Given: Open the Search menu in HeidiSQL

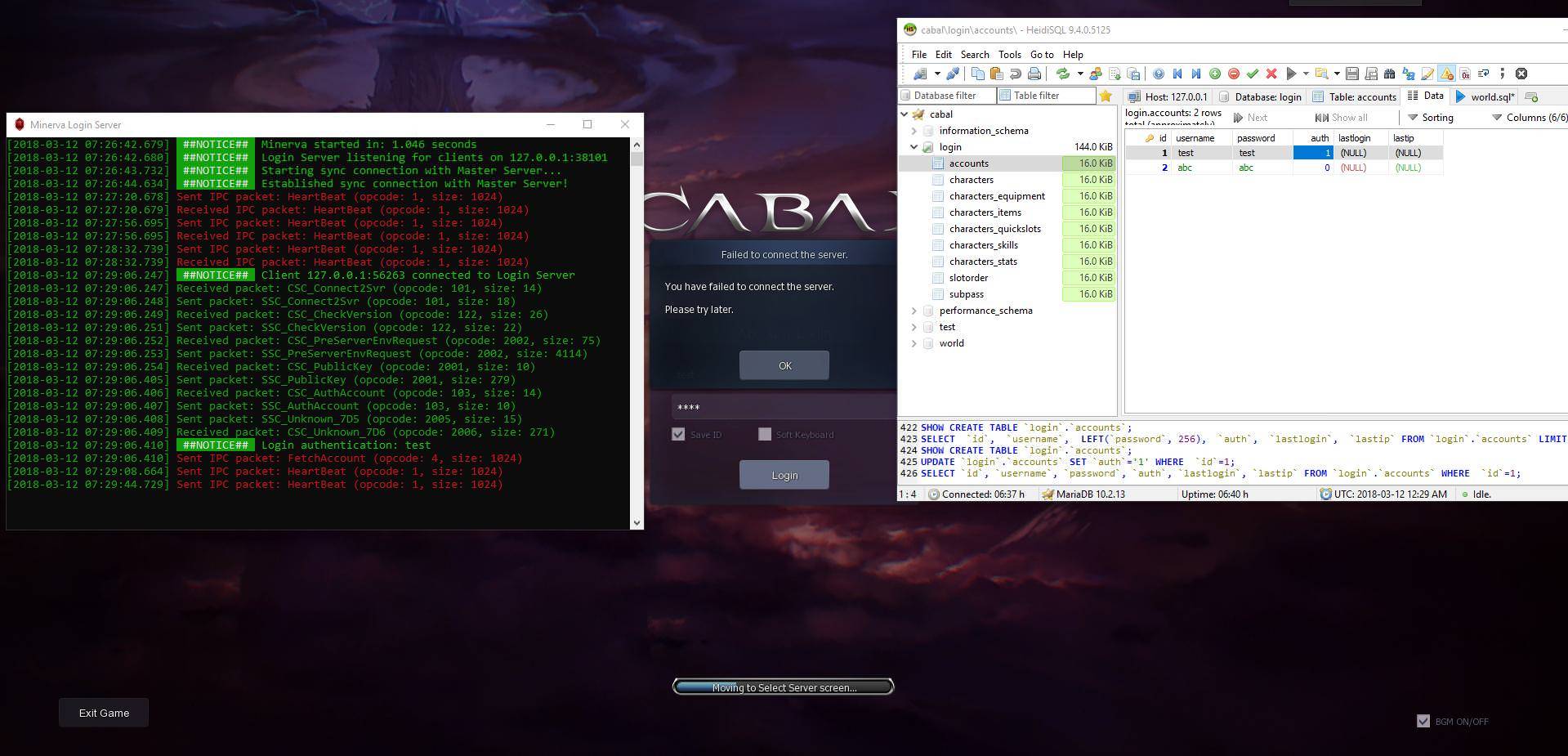Looking at the screenshot, I should 975,55.
